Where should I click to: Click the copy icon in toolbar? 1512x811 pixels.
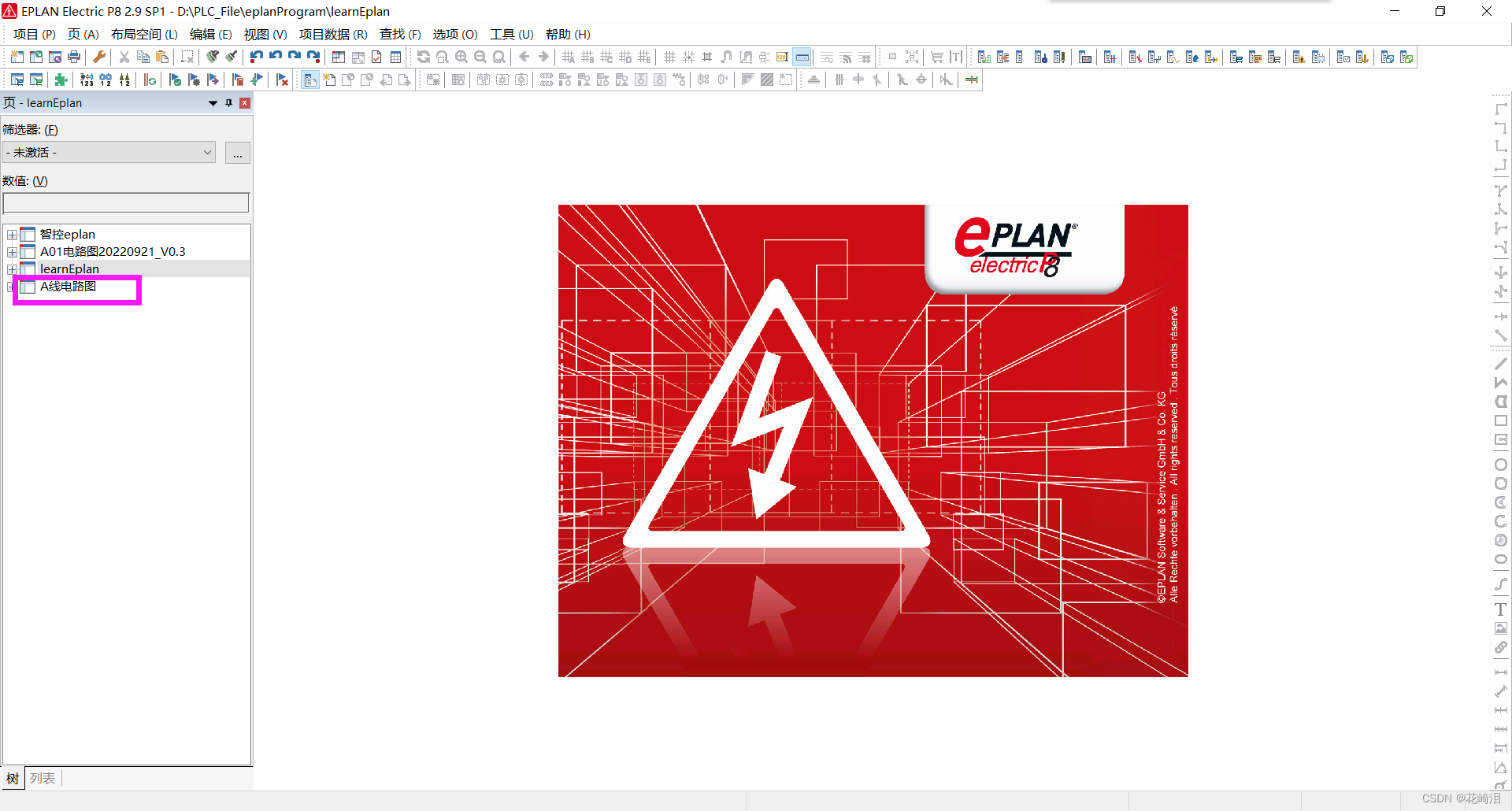coord(143,57)
